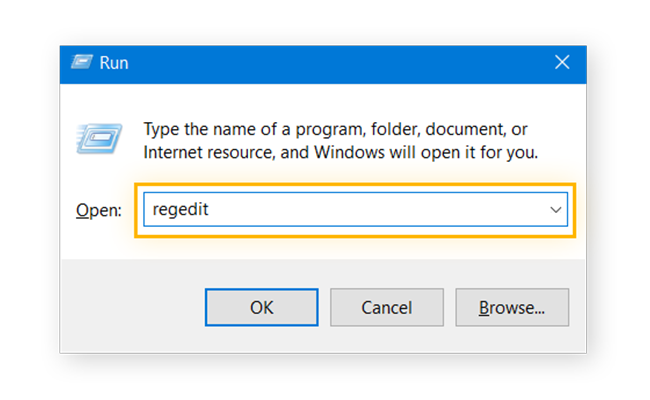This screenshot has width=650, height=400.
Task: Click empty blue title bar area
Action: pyautogui.click(x=332, y=64)
